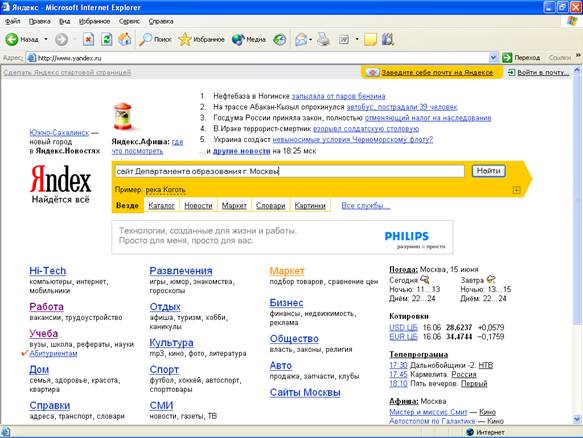Open the Сайты Москвы link

(x=305, y=393)
